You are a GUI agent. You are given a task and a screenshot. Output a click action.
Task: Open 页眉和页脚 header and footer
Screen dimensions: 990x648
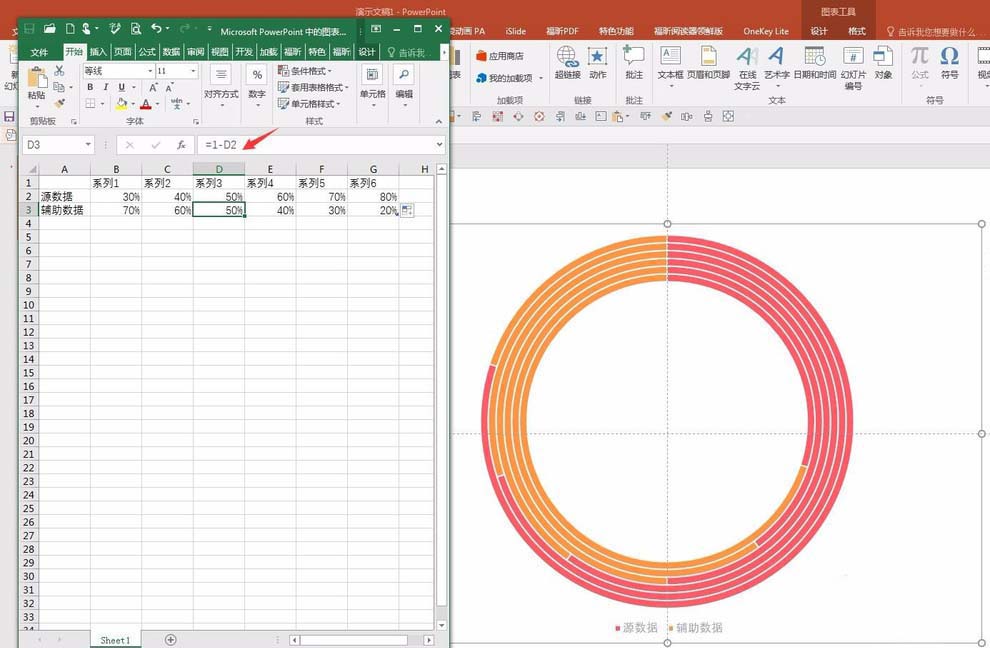[x=708, y=63]
